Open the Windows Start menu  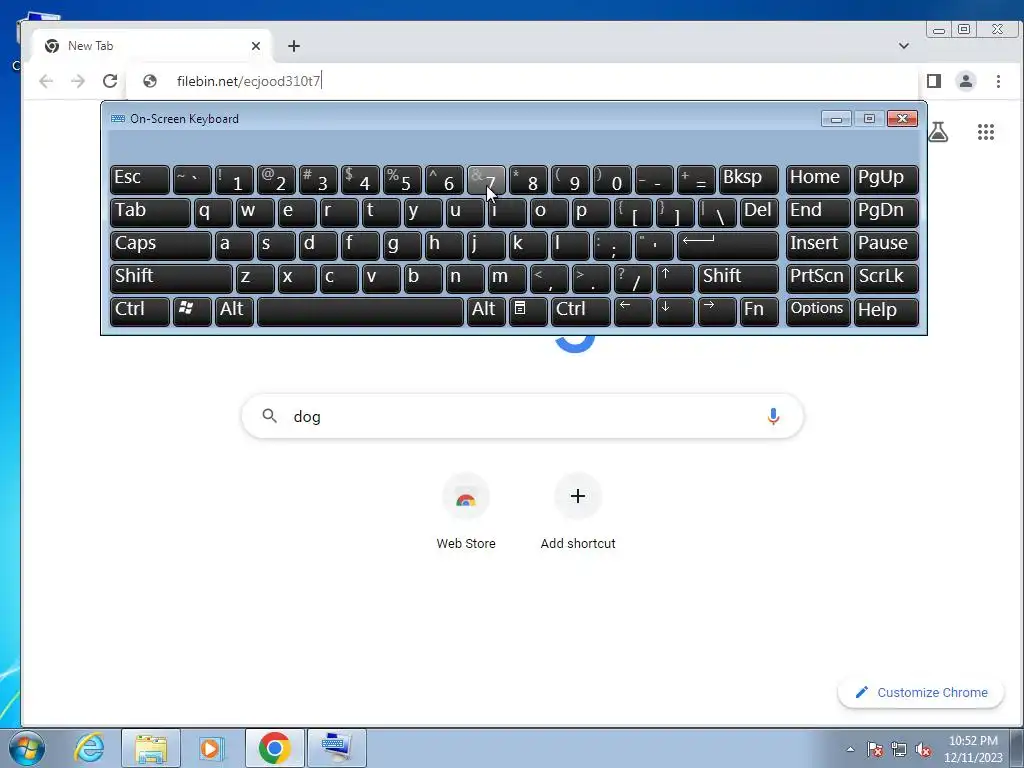click(27, 748)
